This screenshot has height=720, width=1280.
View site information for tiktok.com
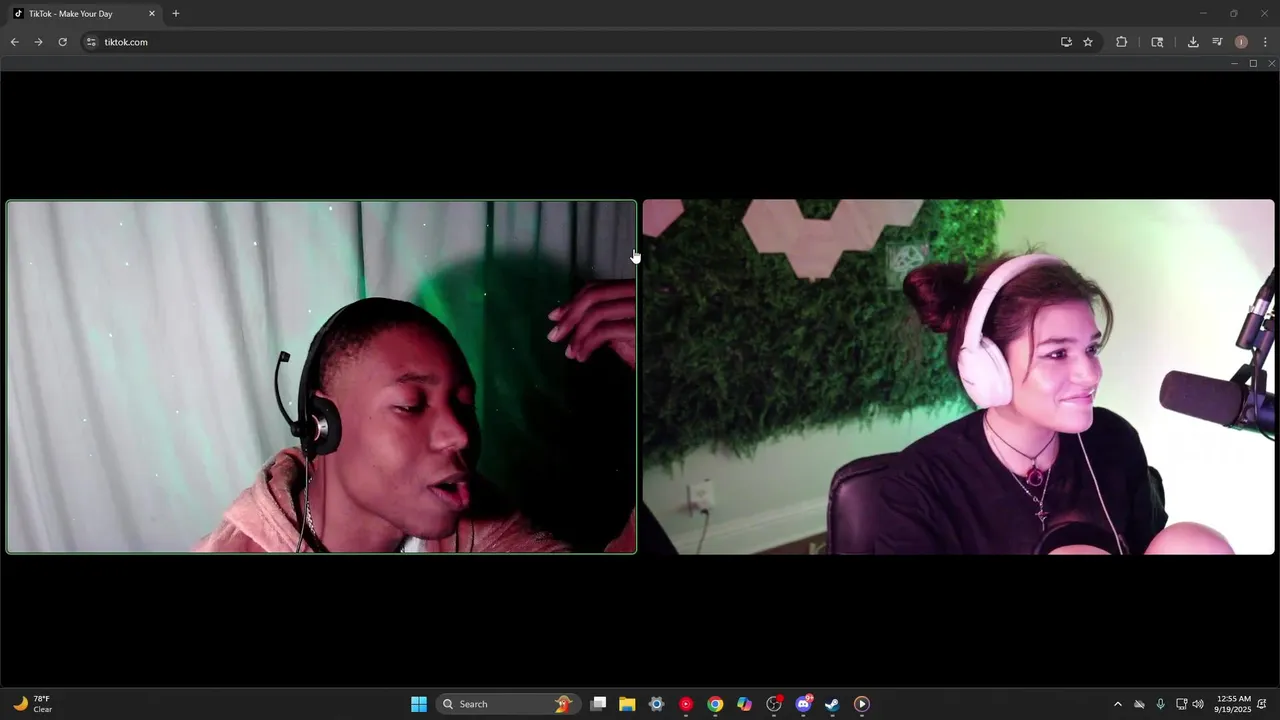point(91,42)
